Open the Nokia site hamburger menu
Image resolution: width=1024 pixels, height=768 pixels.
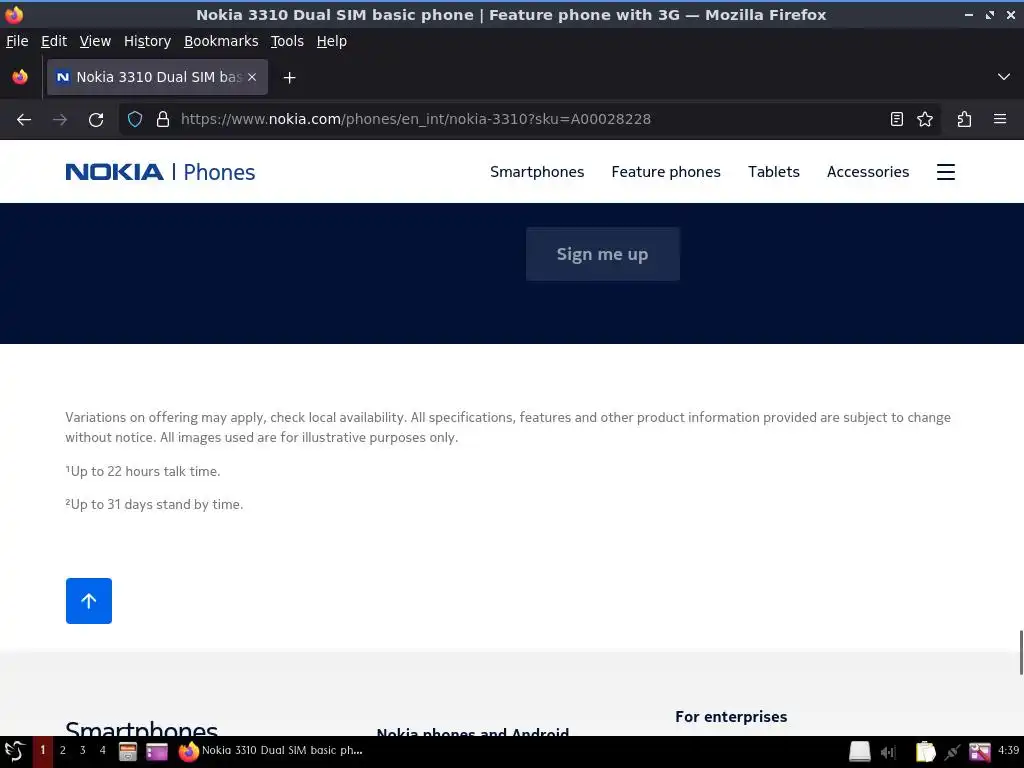point(946,172)
